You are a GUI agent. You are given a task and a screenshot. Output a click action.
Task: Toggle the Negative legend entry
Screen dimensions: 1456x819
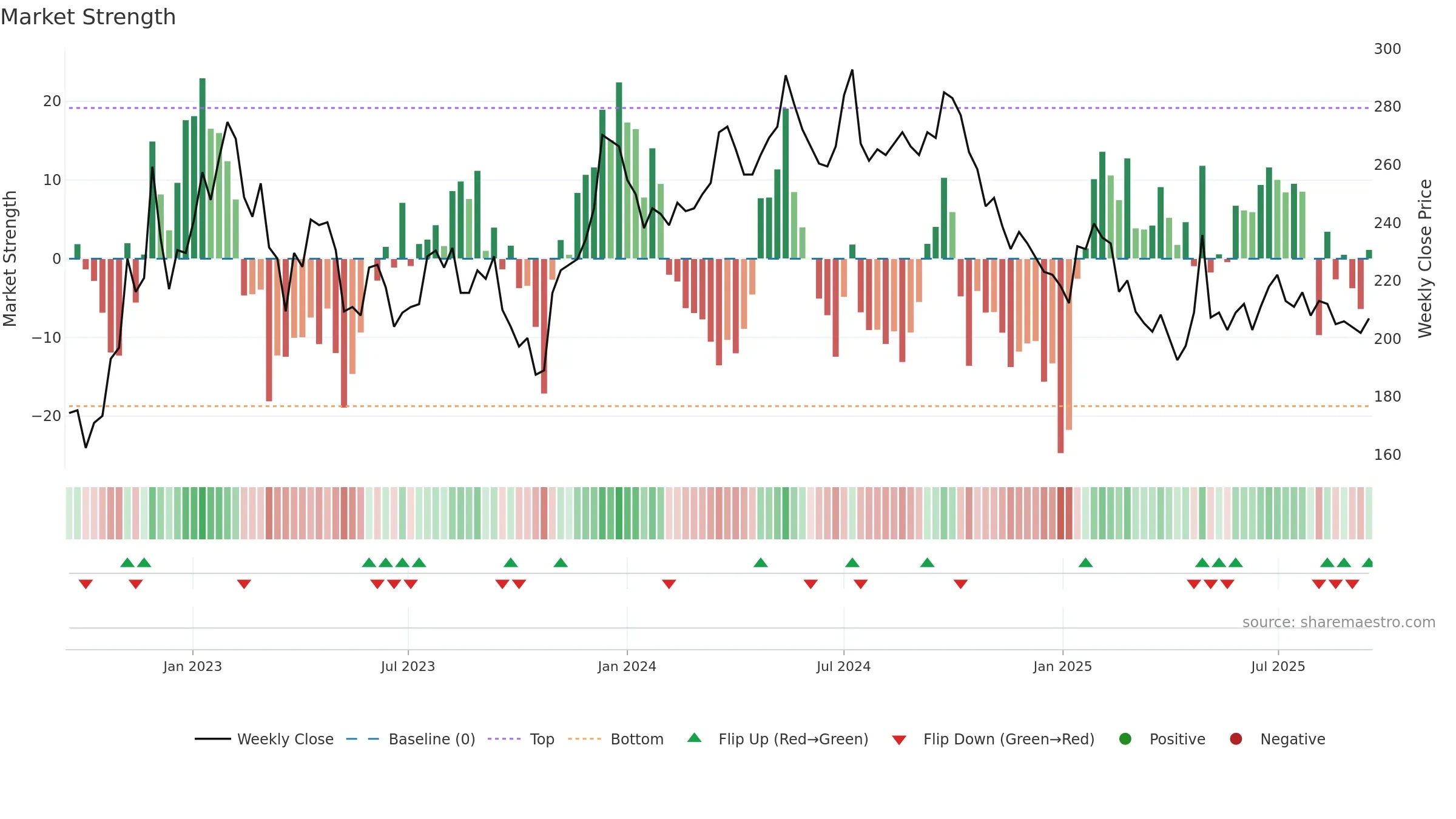(x=1277, y=739)
